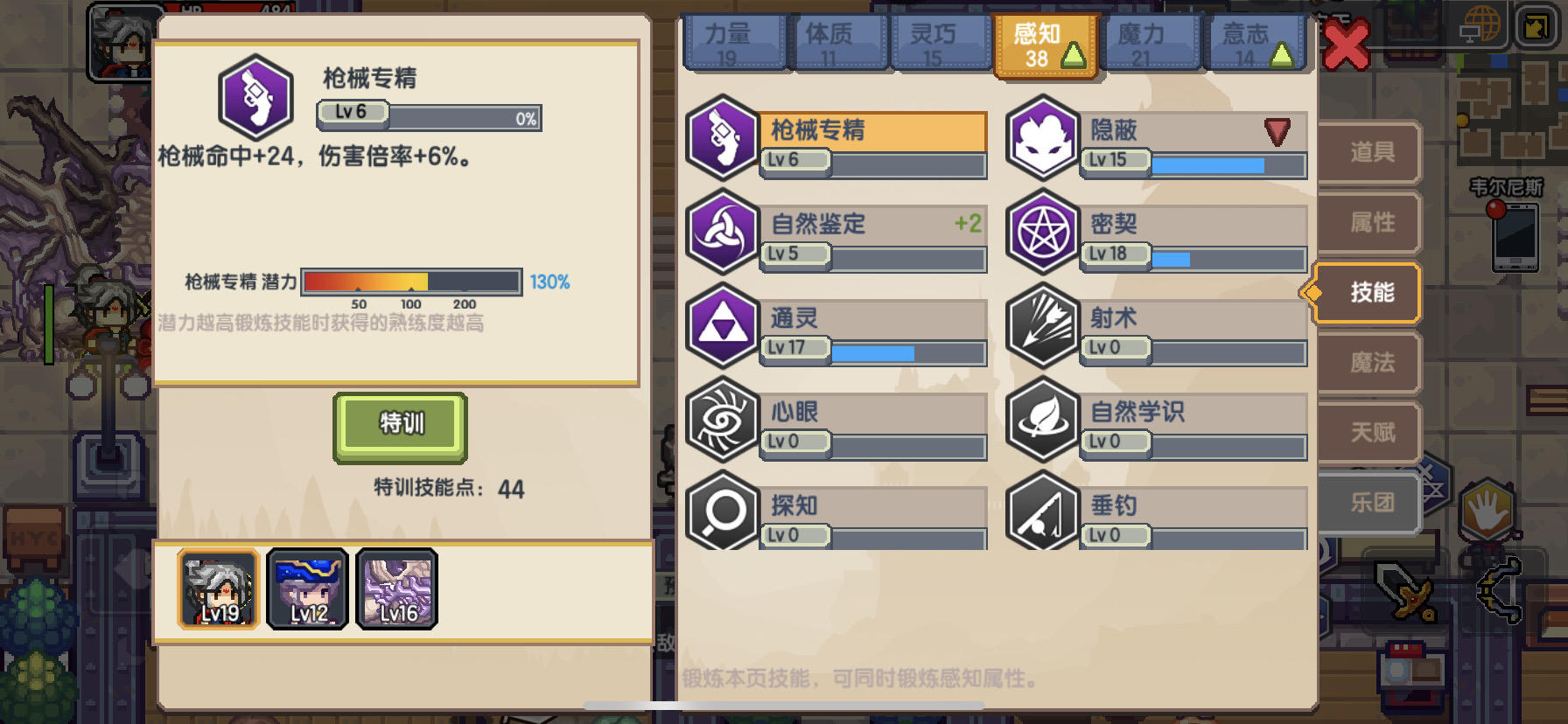Click the 隐蔽 mask skill icon
Image resolution: width=1568 pixels, height=724 pixels.
click(x=1042, y=137)
